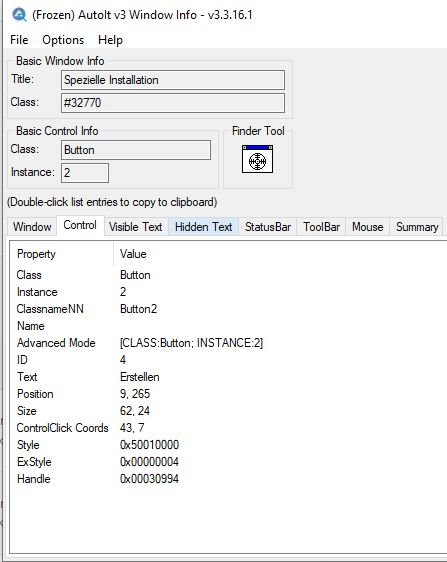Click the Finder Tool crosshair icon

(x=257, y=159)
